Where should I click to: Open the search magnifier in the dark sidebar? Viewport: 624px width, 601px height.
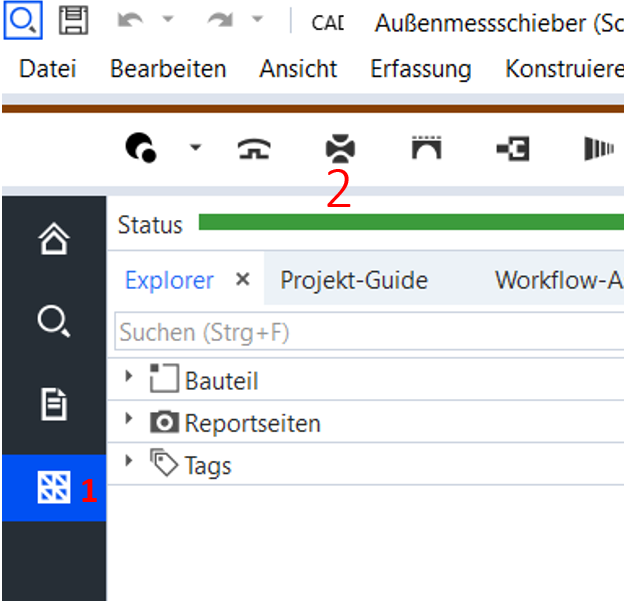pyautogui.click(x=54, y=321)
